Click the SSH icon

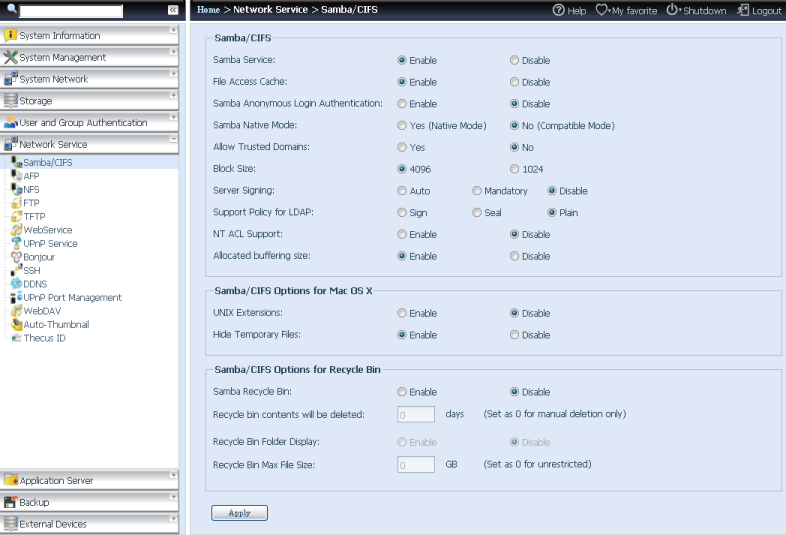point(17,270)
